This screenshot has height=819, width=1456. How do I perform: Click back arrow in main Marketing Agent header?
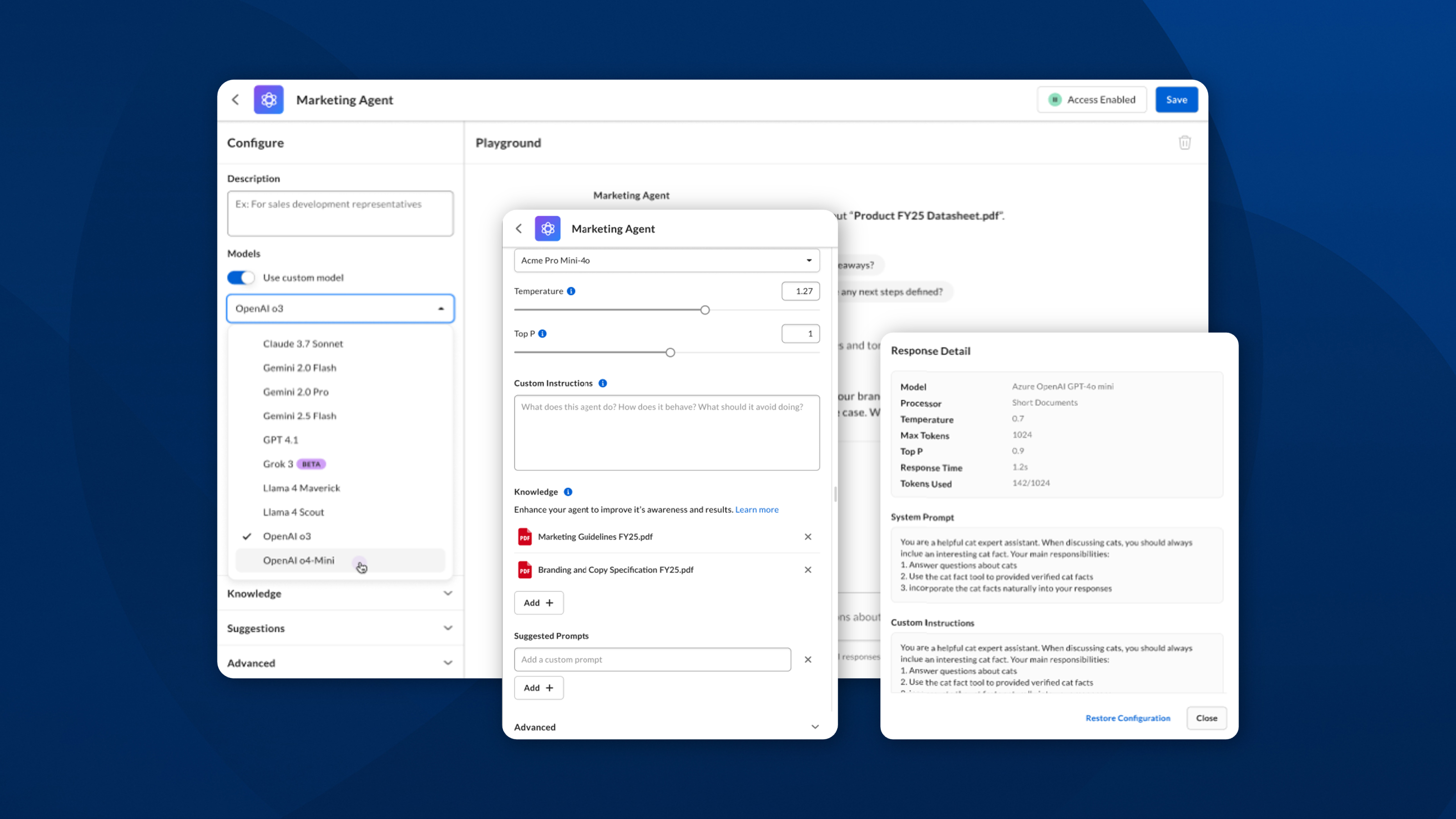coord(236,100)
